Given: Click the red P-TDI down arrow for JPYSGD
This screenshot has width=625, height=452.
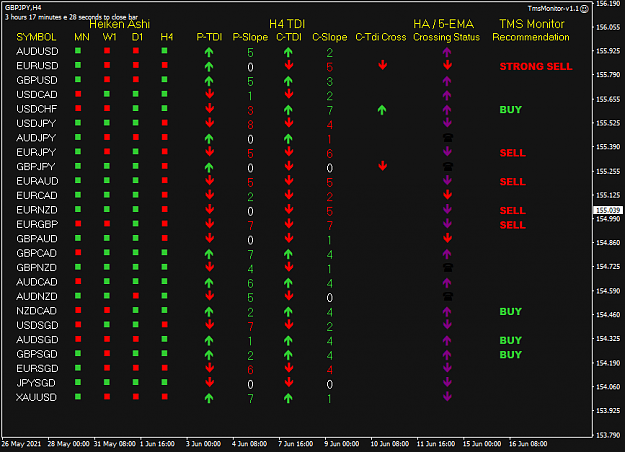Looking at the screenshot, I should click(x=209, y=383).
